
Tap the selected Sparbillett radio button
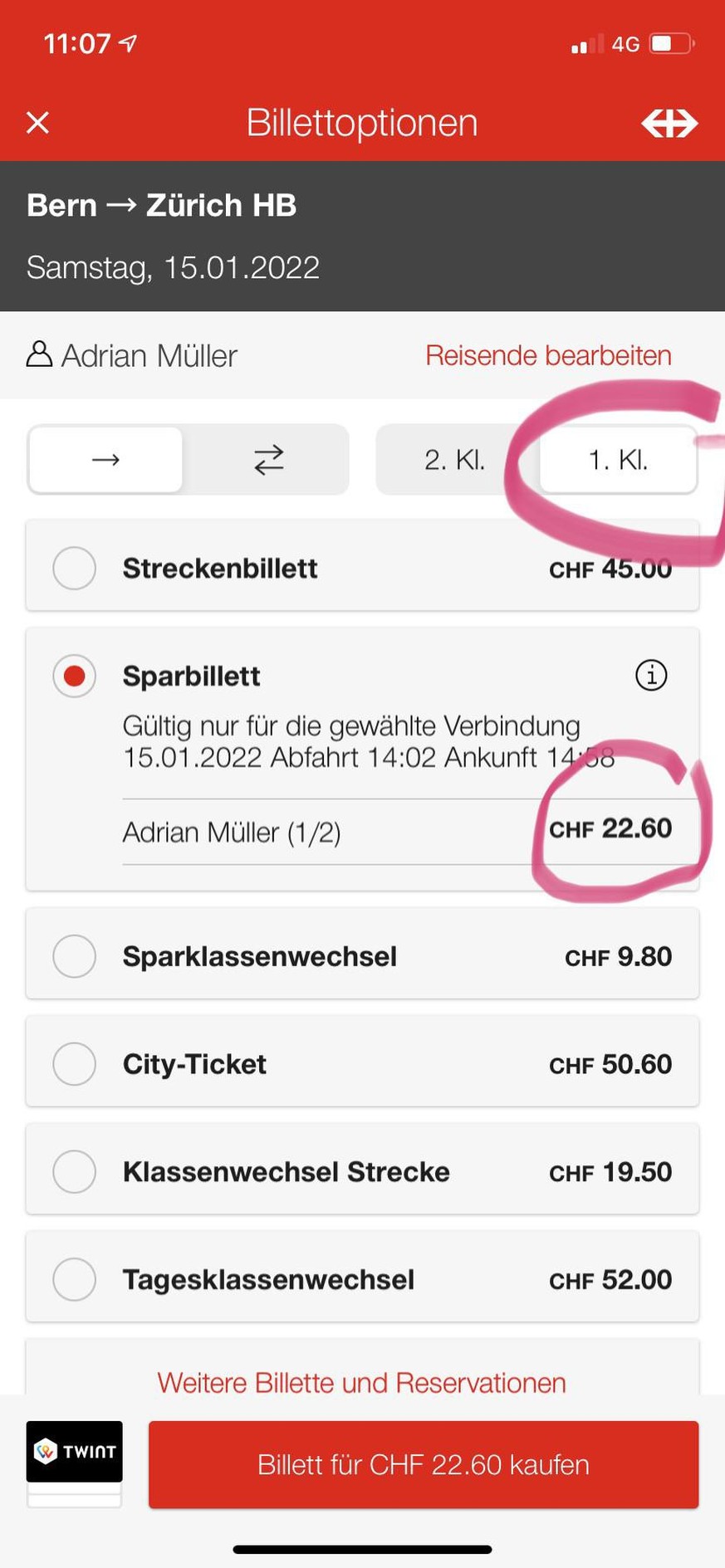tap(75, 676)
